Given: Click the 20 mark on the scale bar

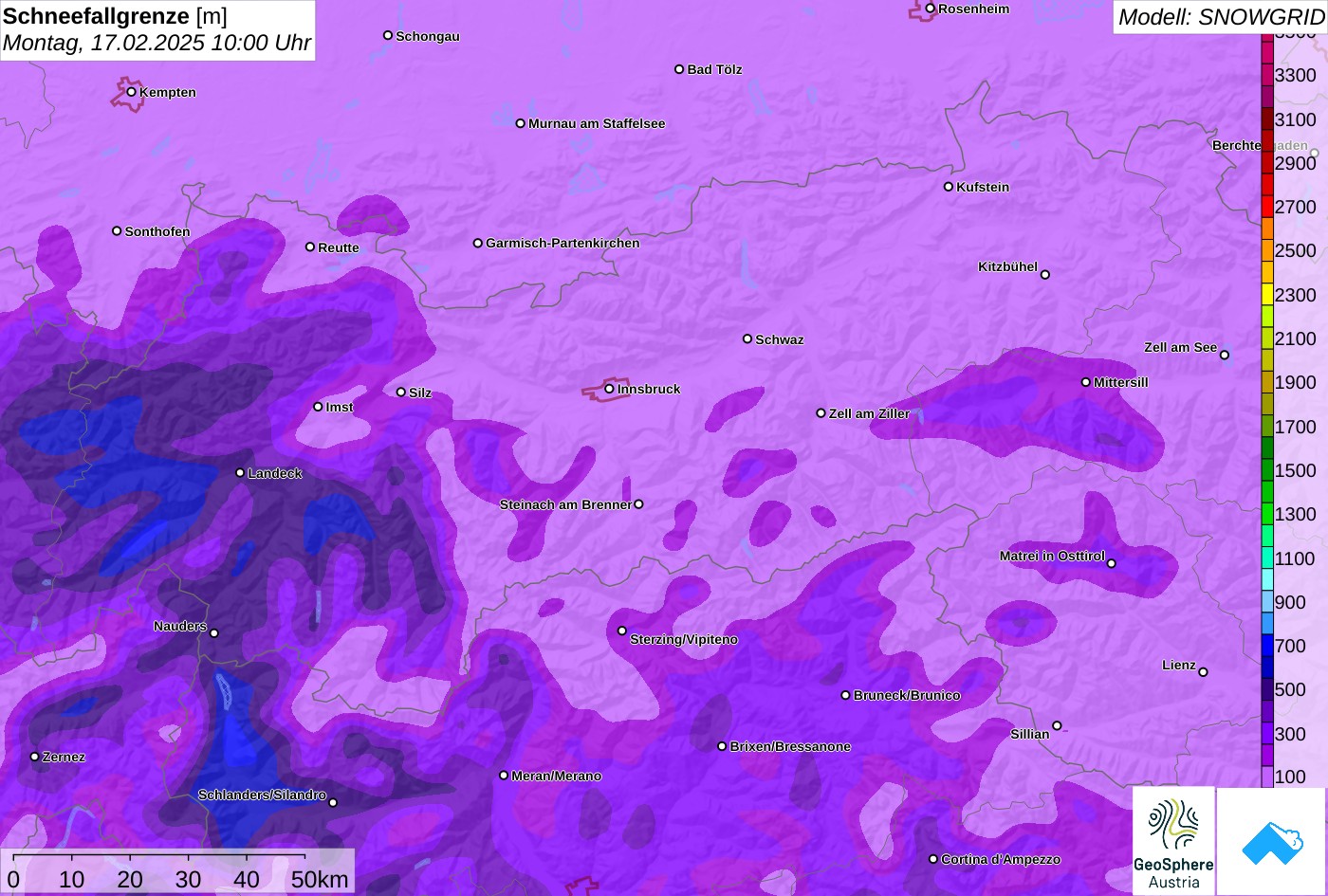Looking at the screenshot, I should point(130,879).
